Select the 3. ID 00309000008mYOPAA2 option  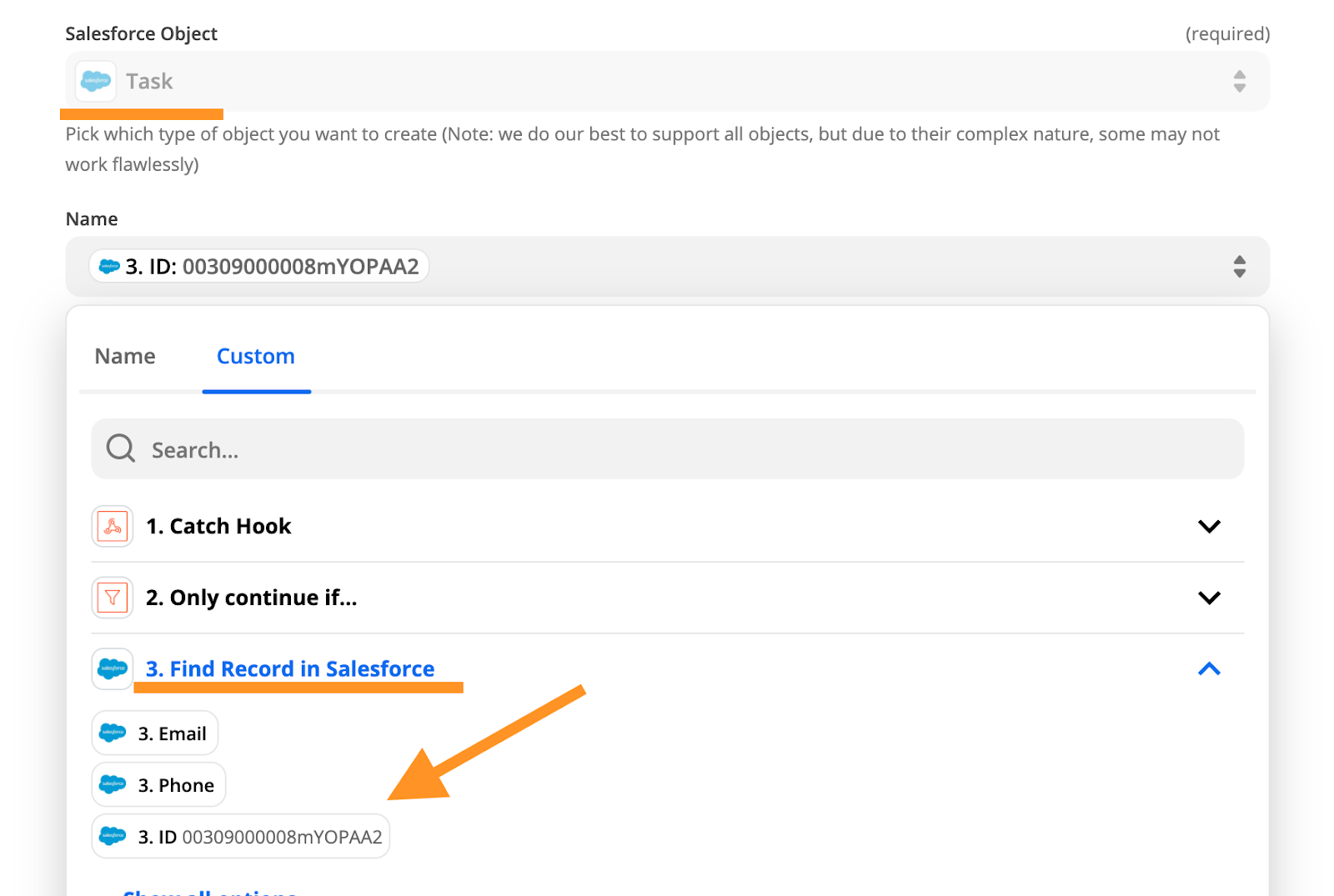coord(259,837)
